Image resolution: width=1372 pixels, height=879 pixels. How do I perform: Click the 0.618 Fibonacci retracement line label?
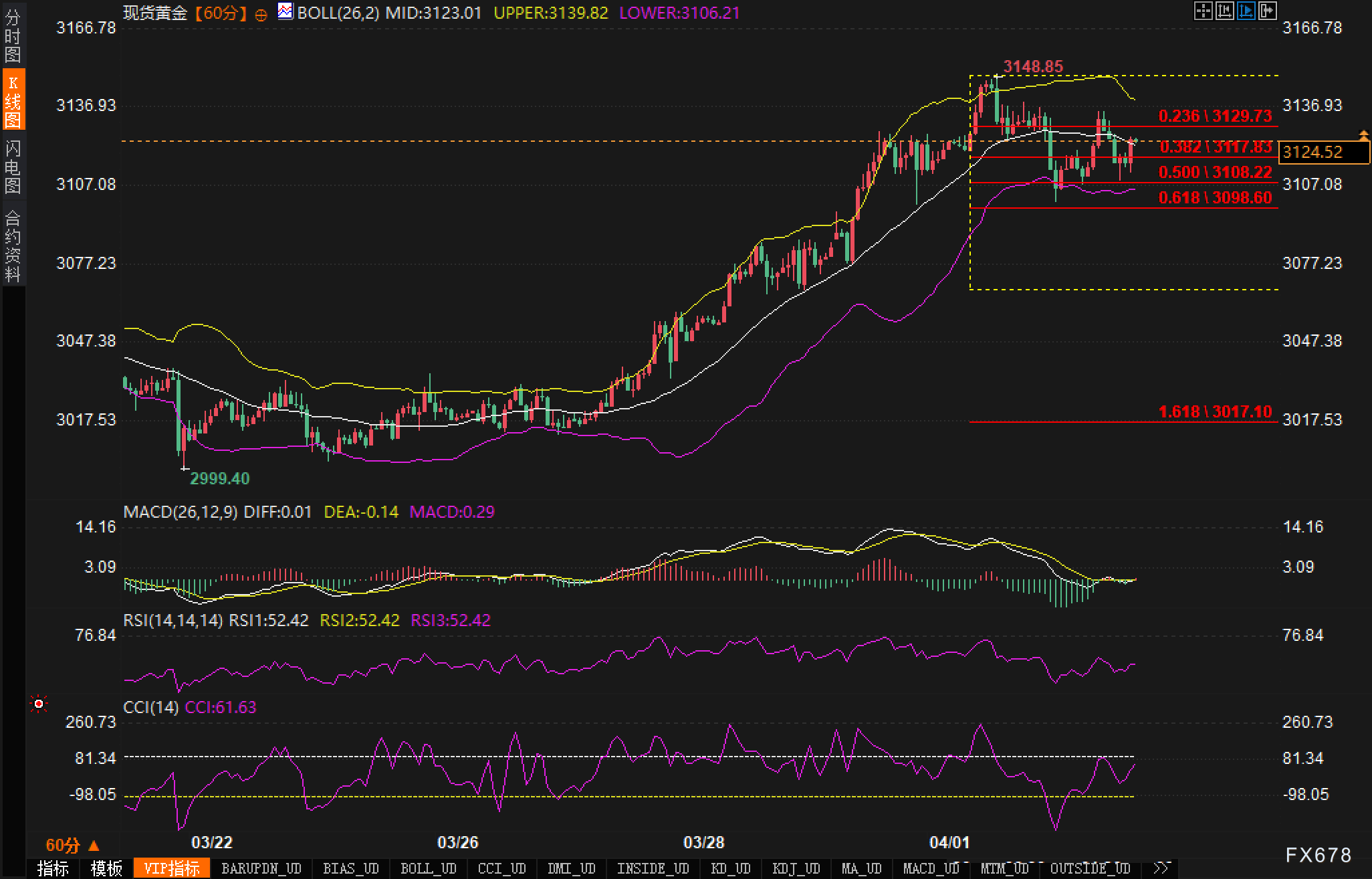click(1214, 197)
